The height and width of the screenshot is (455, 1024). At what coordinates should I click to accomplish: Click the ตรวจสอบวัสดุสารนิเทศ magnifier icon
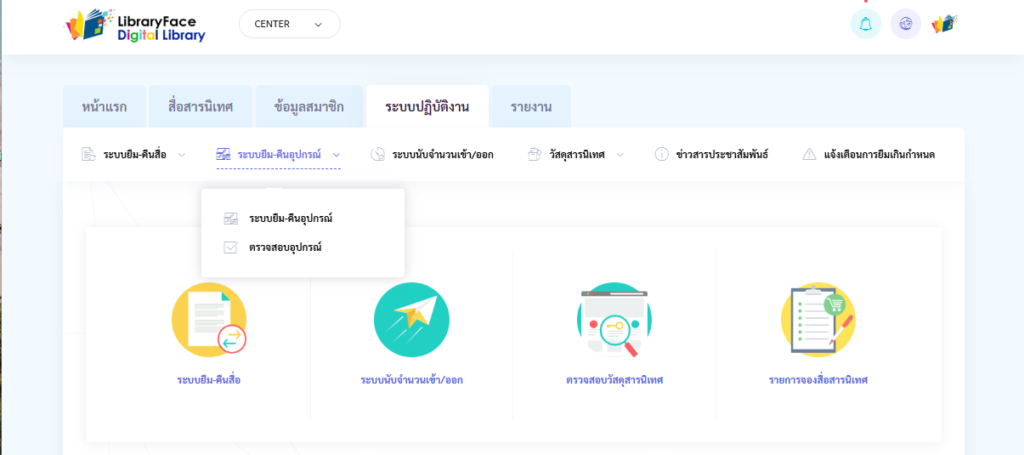click(x=614, y=320)
